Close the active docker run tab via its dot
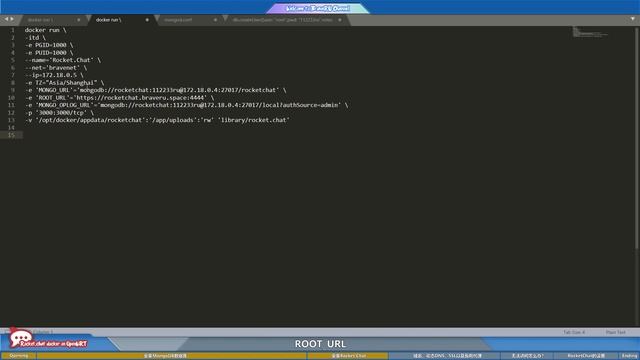The height and width of the screenshot is (360, 640). [x=147, y=20]
